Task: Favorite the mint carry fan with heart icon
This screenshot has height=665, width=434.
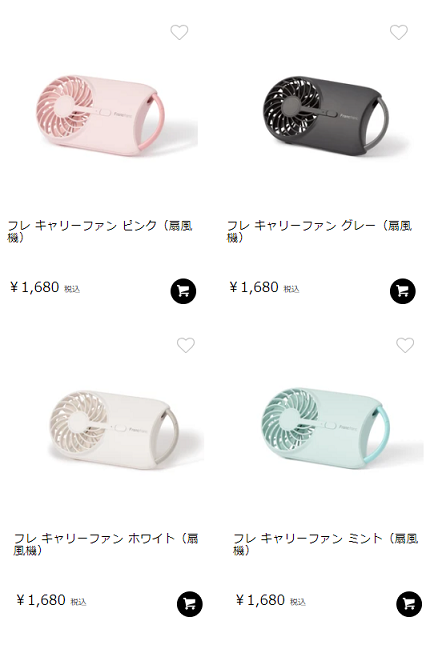Action: (405, 345)
